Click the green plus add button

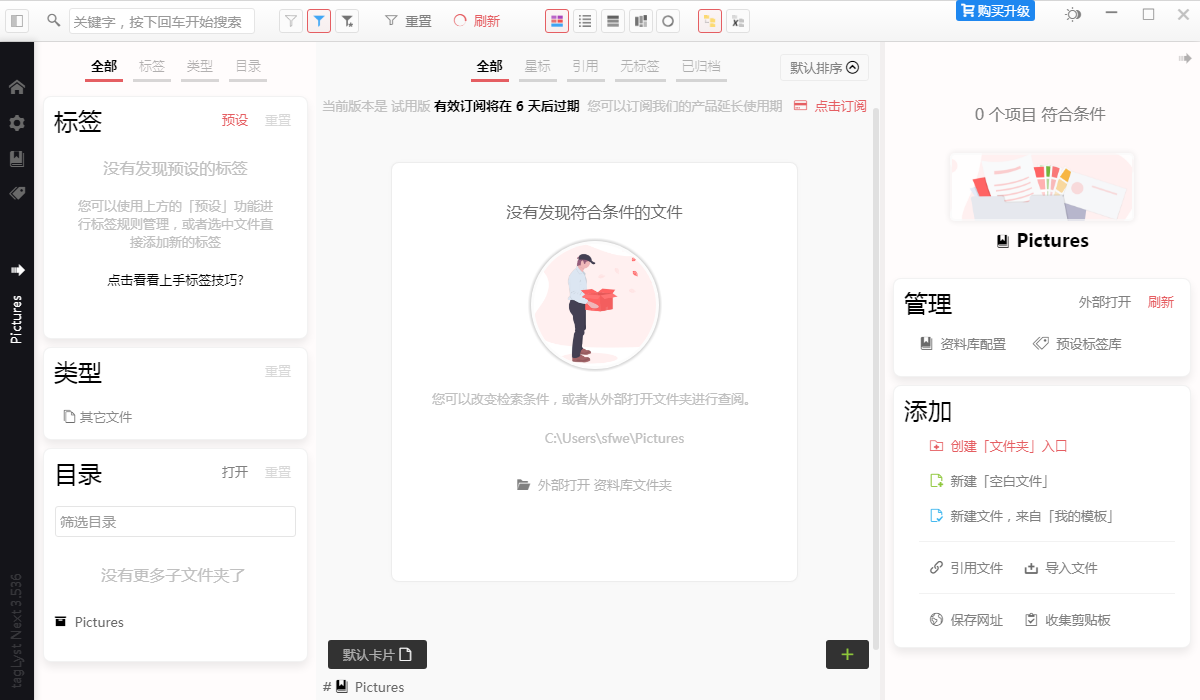[847, 655]
